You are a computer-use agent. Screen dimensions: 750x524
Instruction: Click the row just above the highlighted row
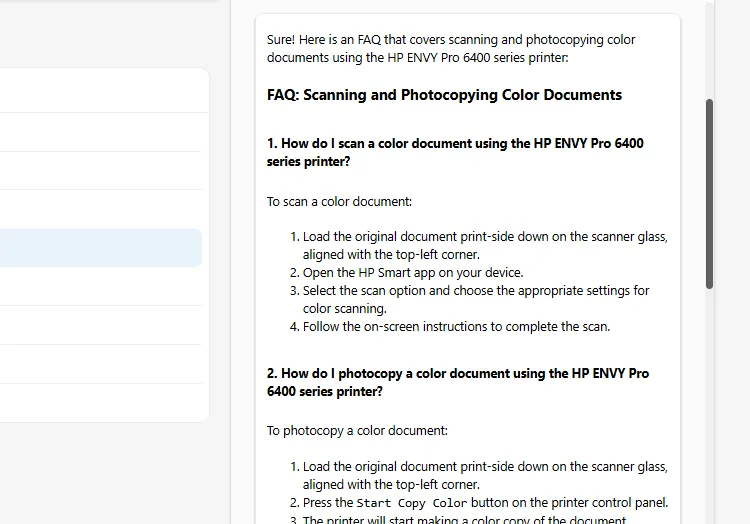[x=100, y=209]
